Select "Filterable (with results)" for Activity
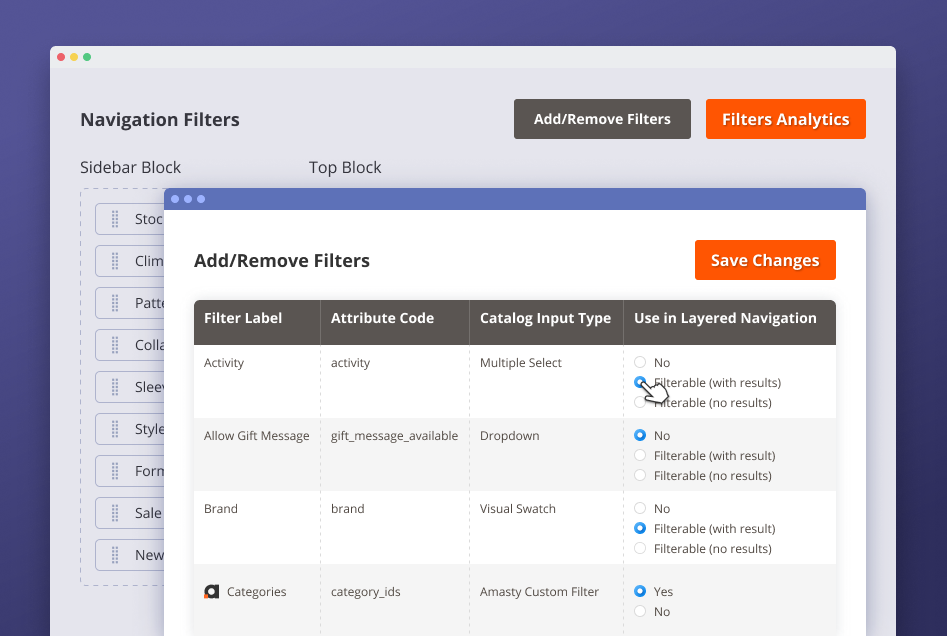The height and width of the screenshot is (636, 947). pyautogui.click(x=639, y=382)
